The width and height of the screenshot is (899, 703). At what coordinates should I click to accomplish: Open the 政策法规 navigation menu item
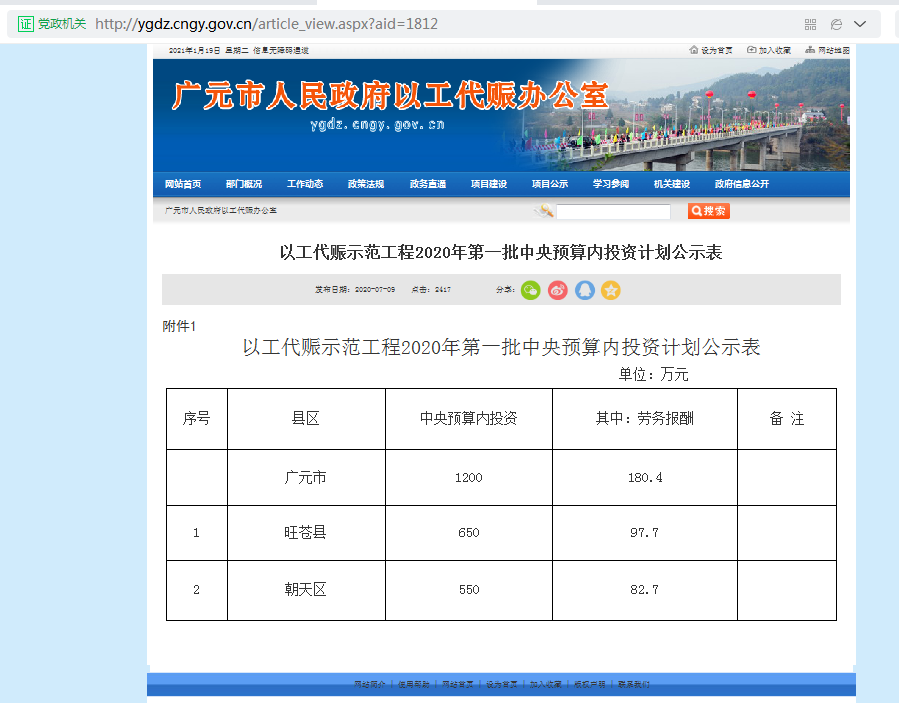tap(366, 184)
